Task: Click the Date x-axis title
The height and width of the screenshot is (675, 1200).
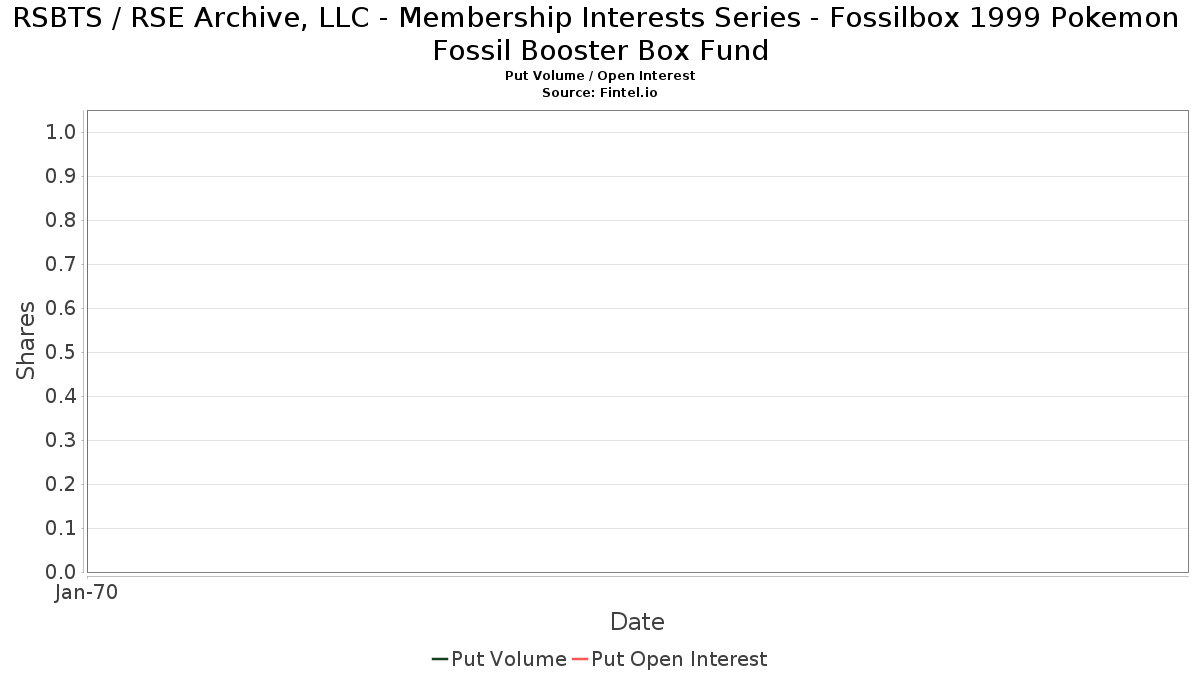Action: (x=637, y=622)
